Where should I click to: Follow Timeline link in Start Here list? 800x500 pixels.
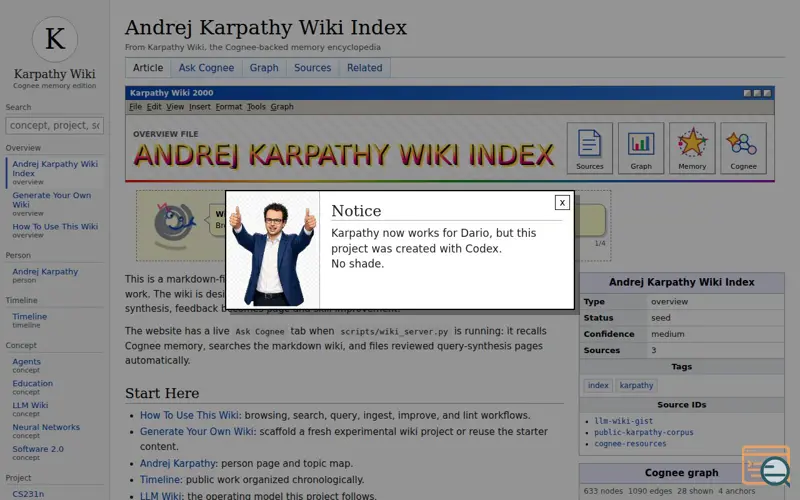point(160,480)
